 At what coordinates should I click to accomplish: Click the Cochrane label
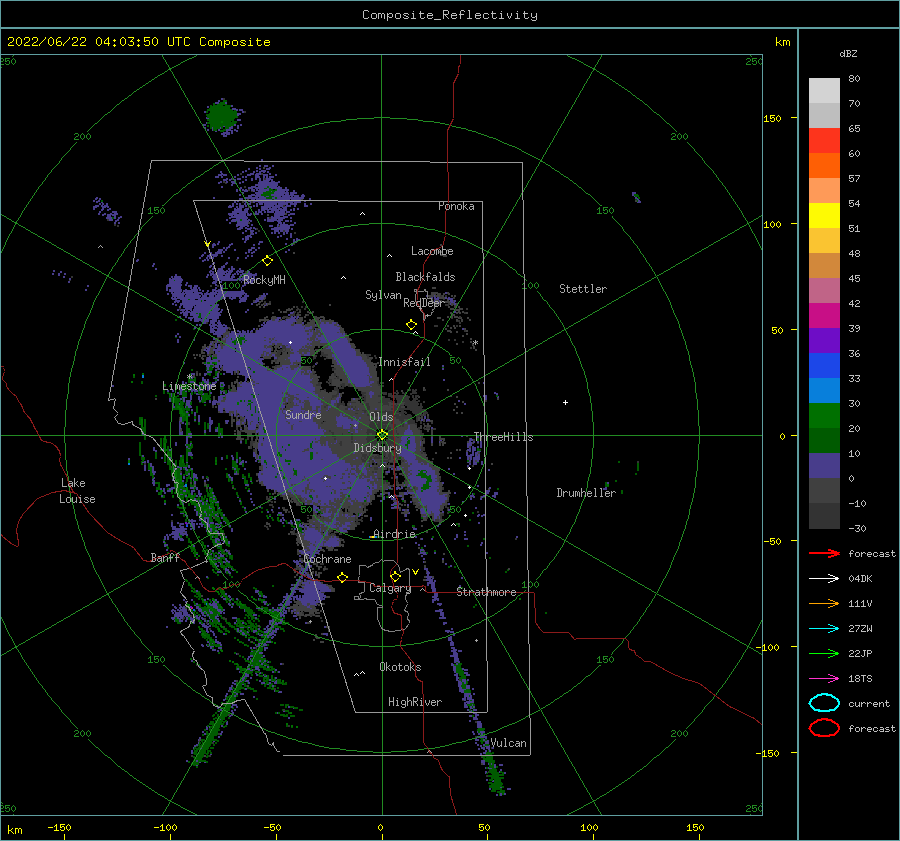pos(327,559)
